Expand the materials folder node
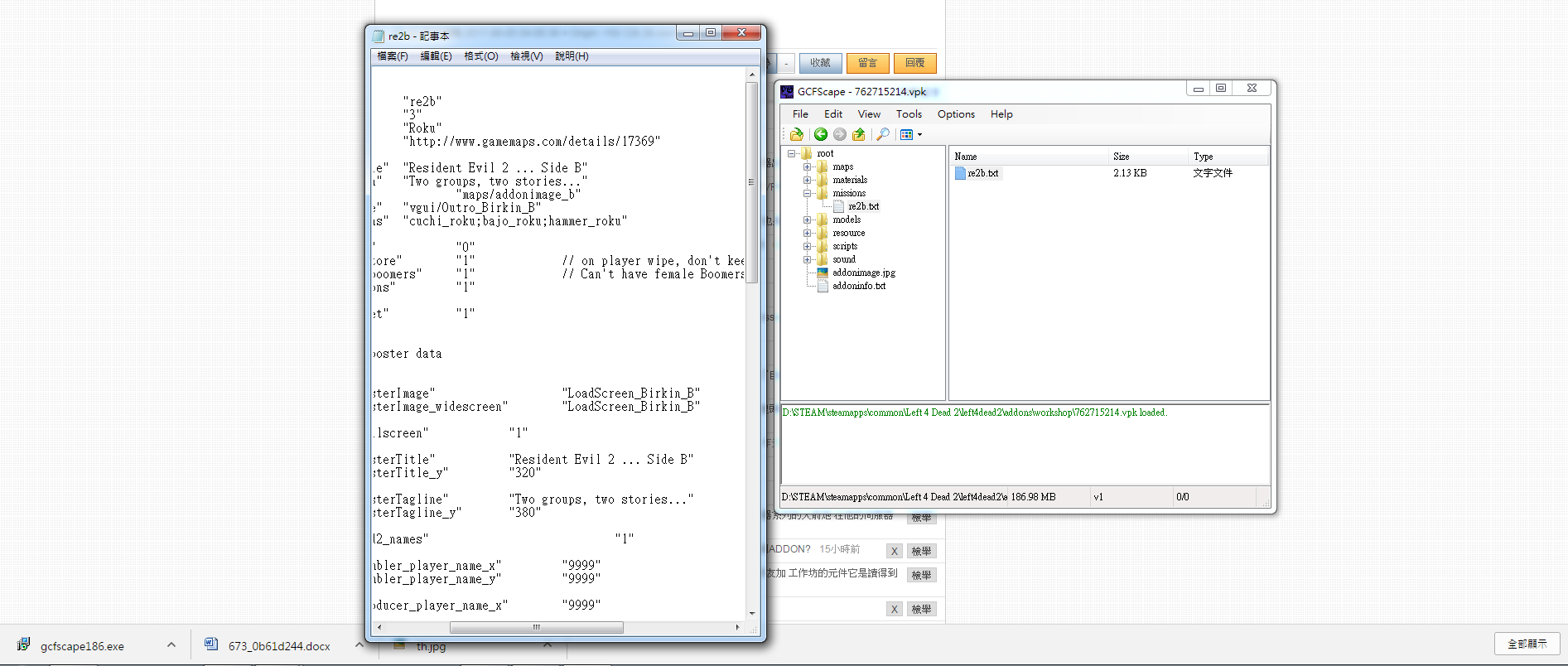 coord(807,180)
